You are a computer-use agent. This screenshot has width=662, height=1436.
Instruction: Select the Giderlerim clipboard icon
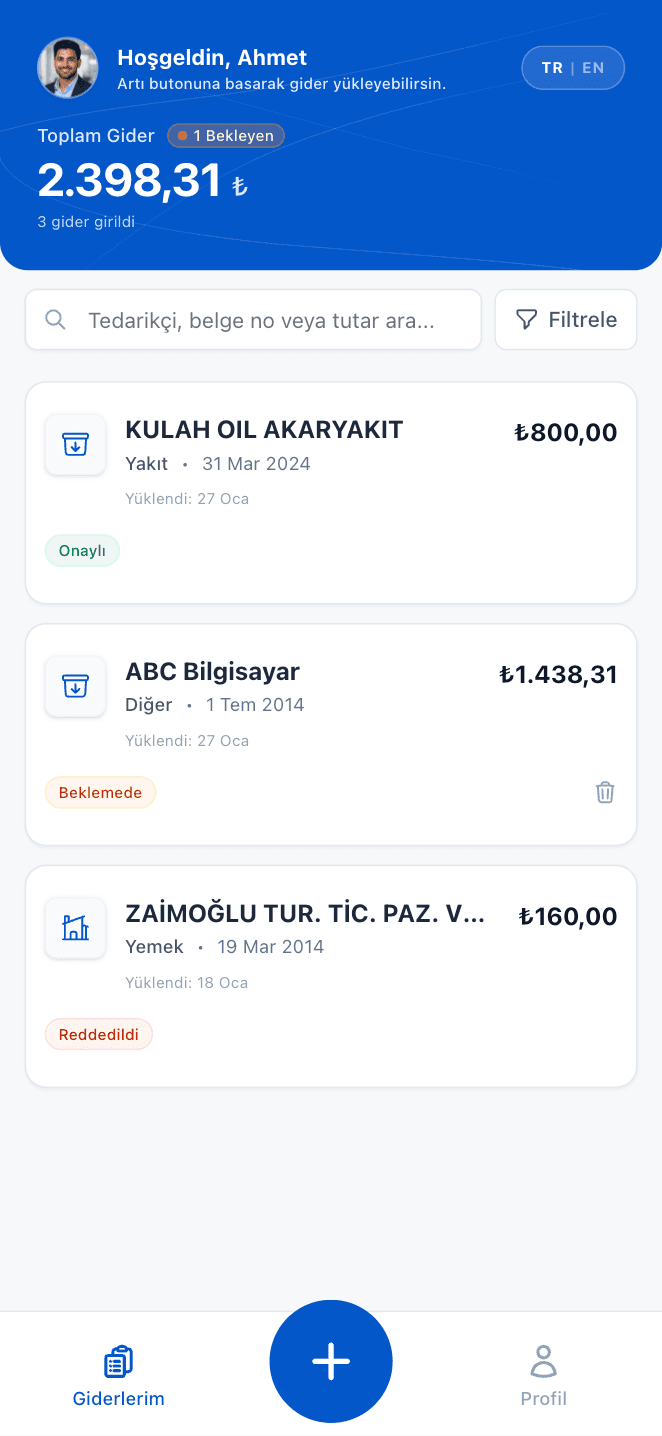coord(118,1360)
